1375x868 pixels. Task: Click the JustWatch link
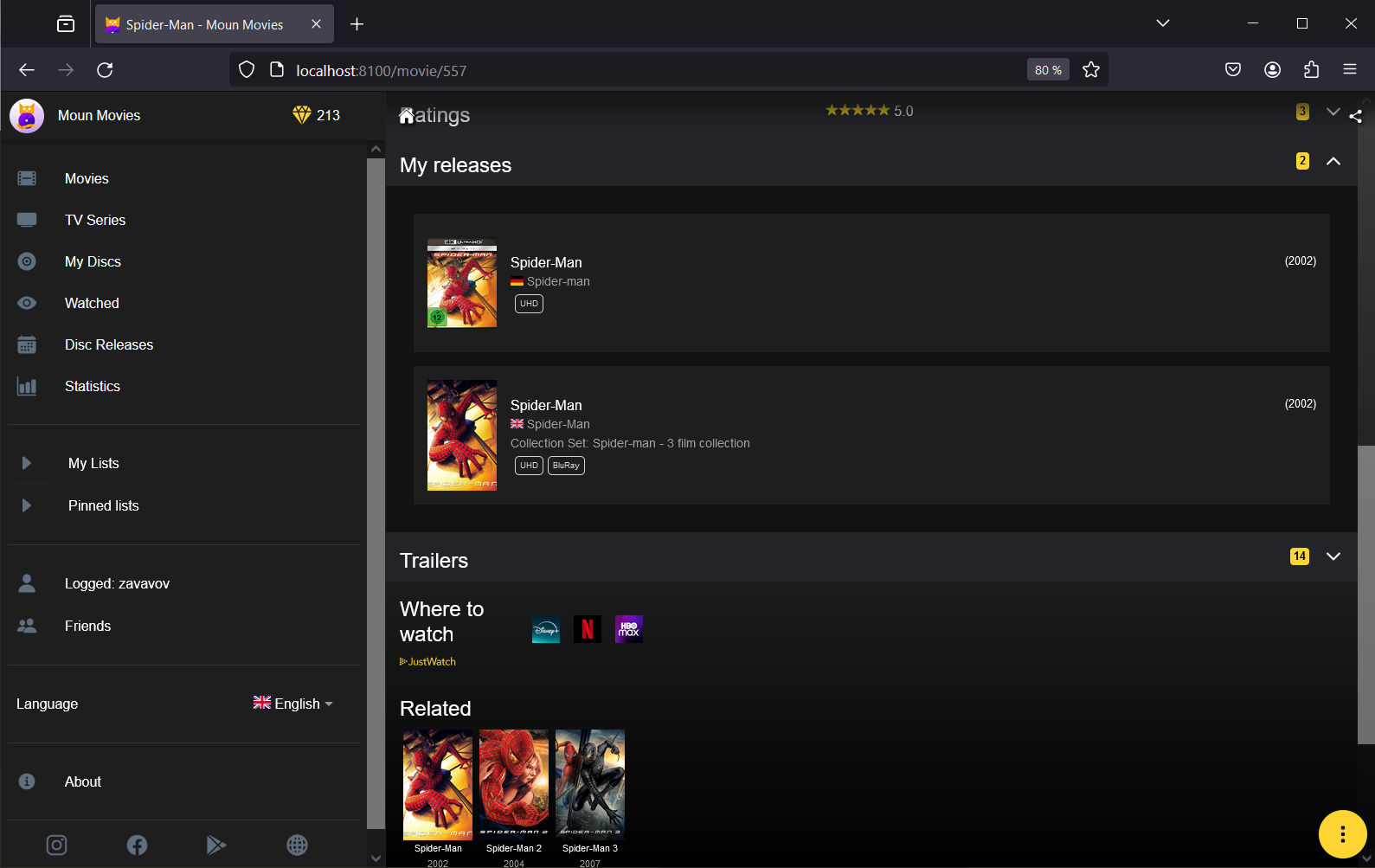[428, 661]
